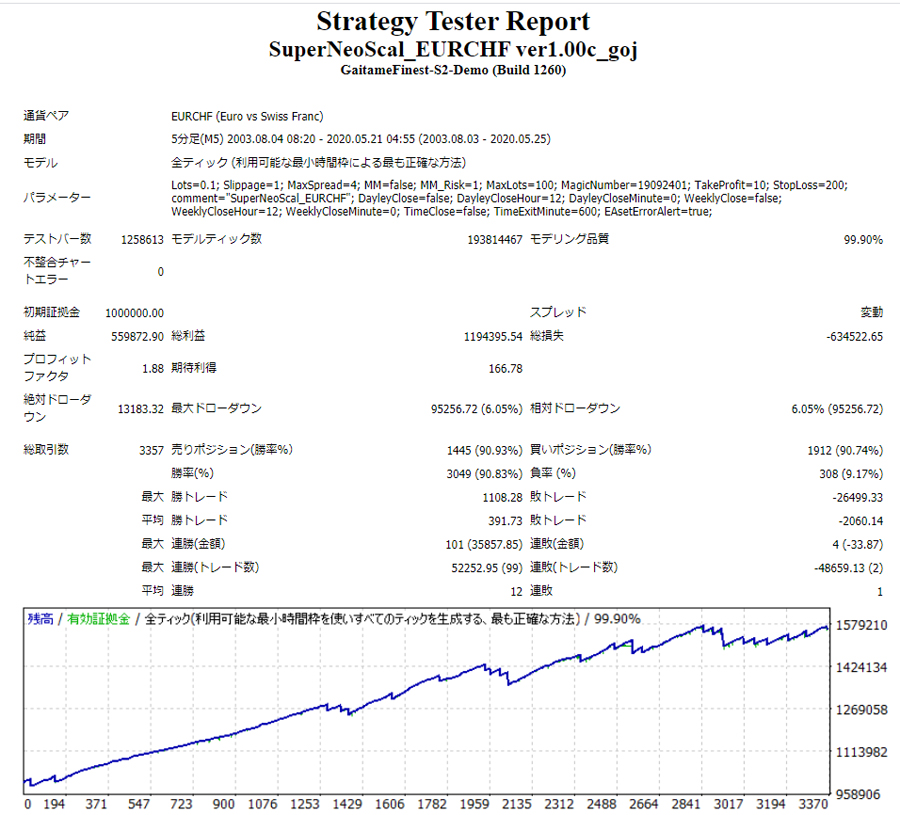This screenshot has height=815, width=900.
Task: Click the 1113982 y-axis label
Action: tap(862, 752)
